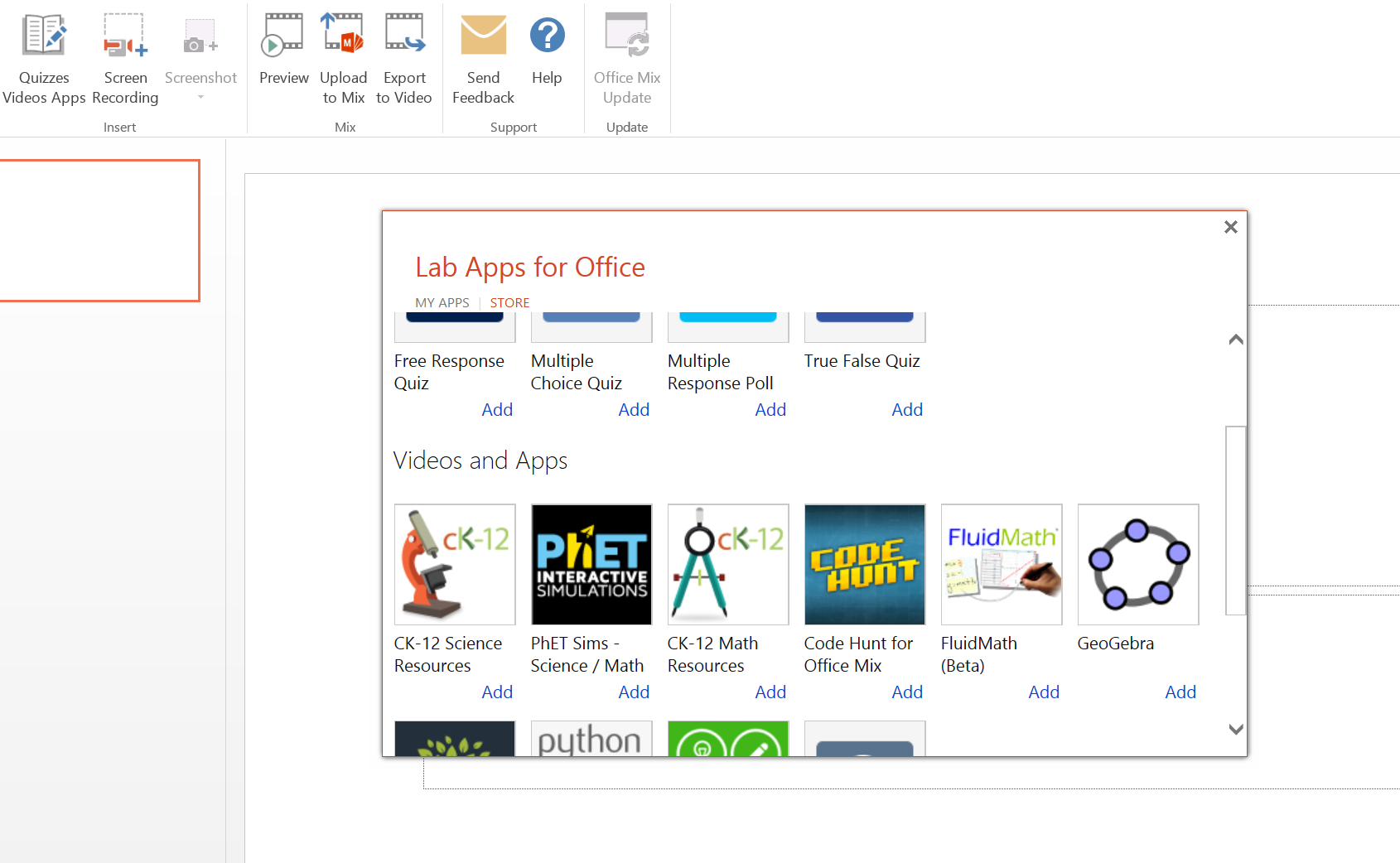This screenshot has height=863, width=1400.
Task: Select the Code Hunt app tile
Action: point(864,564)
